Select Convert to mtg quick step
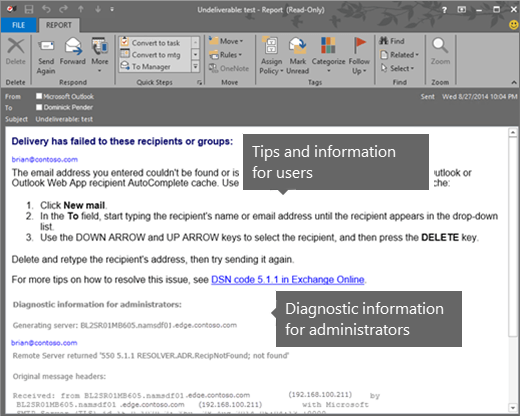Screen dimensions: 520x416 (155, 55)
